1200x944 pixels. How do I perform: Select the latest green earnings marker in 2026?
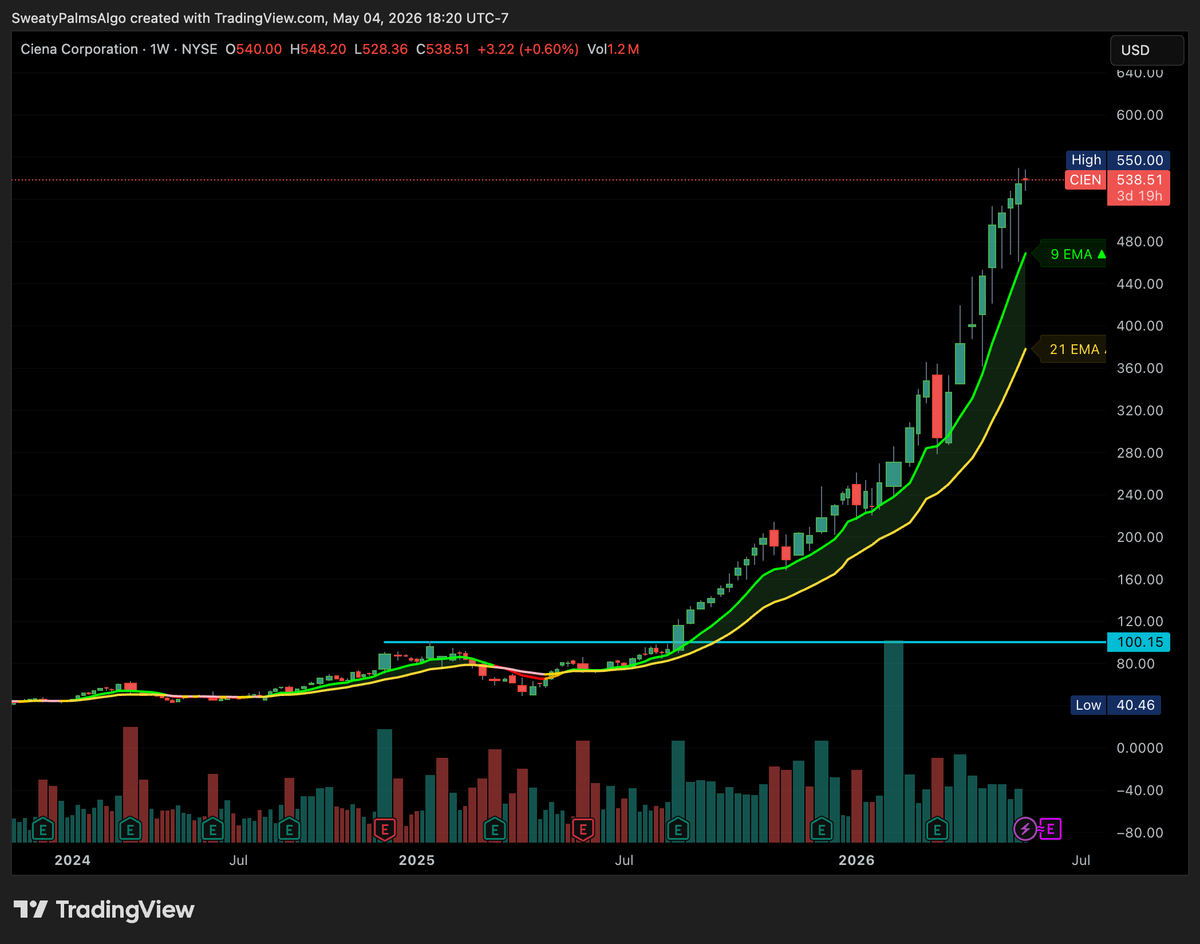click(937, 828)
